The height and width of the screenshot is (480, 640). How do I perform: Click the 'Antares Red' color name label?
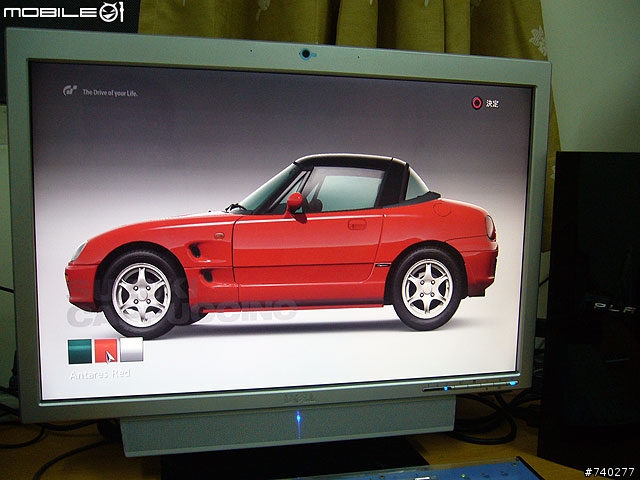tap(100, 374)
